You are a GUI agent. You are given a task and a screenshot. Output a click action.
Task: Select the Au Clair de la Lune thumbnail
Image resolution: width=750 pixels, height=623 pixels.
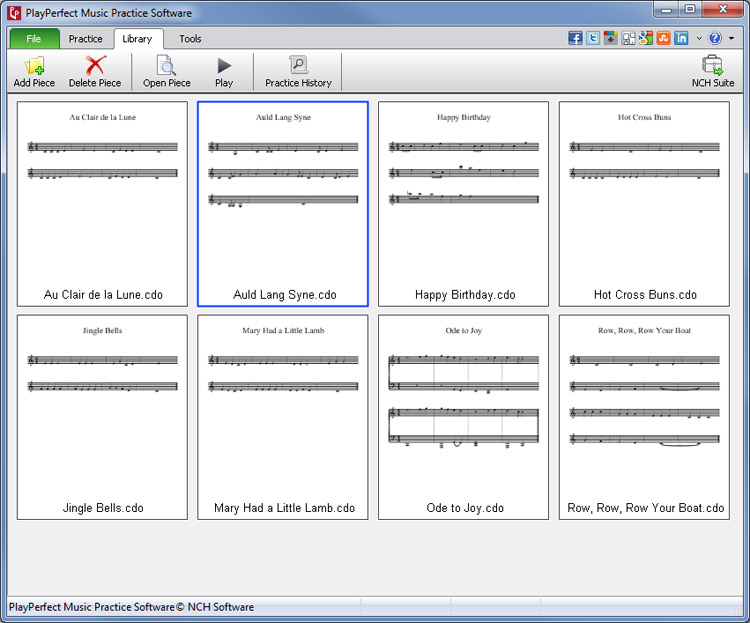pos(102,204)
